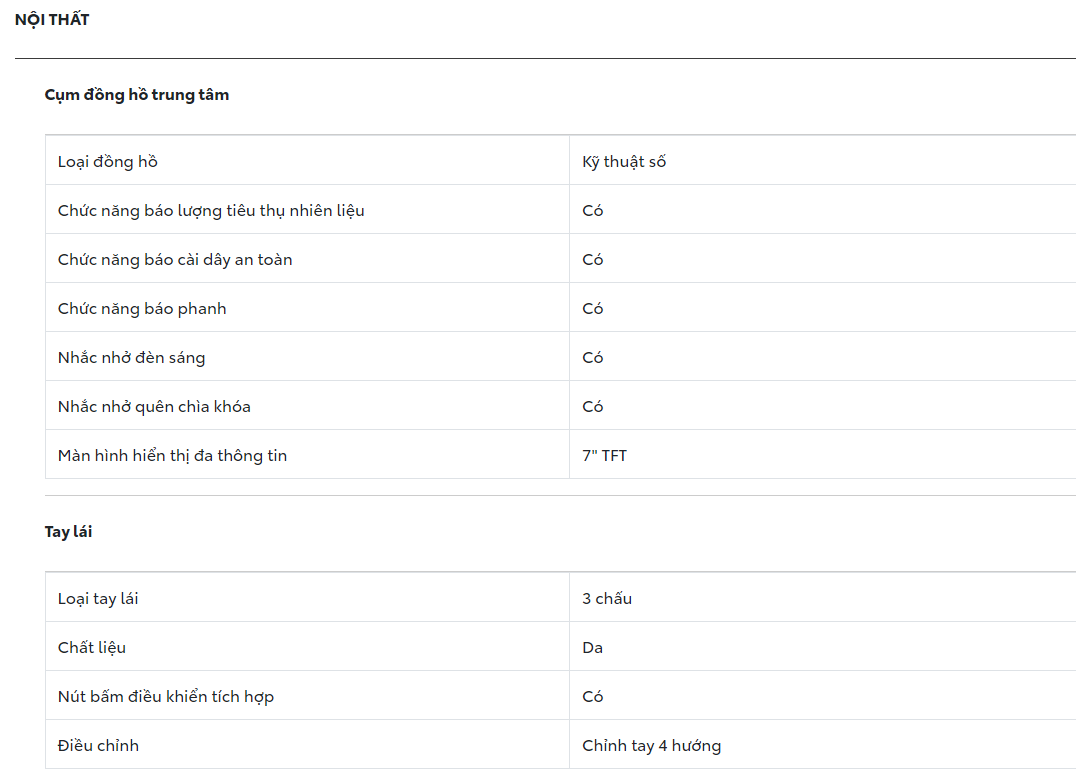
Task: Select the Da material value
Action: pyautogui.click(x=593, y=648)
